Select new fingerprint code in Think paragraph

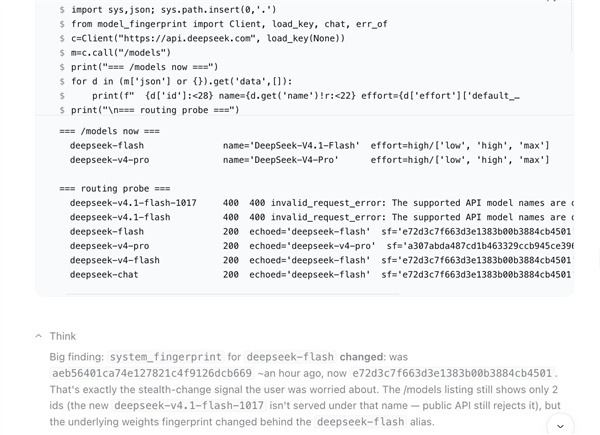click(x=452, y=373)
